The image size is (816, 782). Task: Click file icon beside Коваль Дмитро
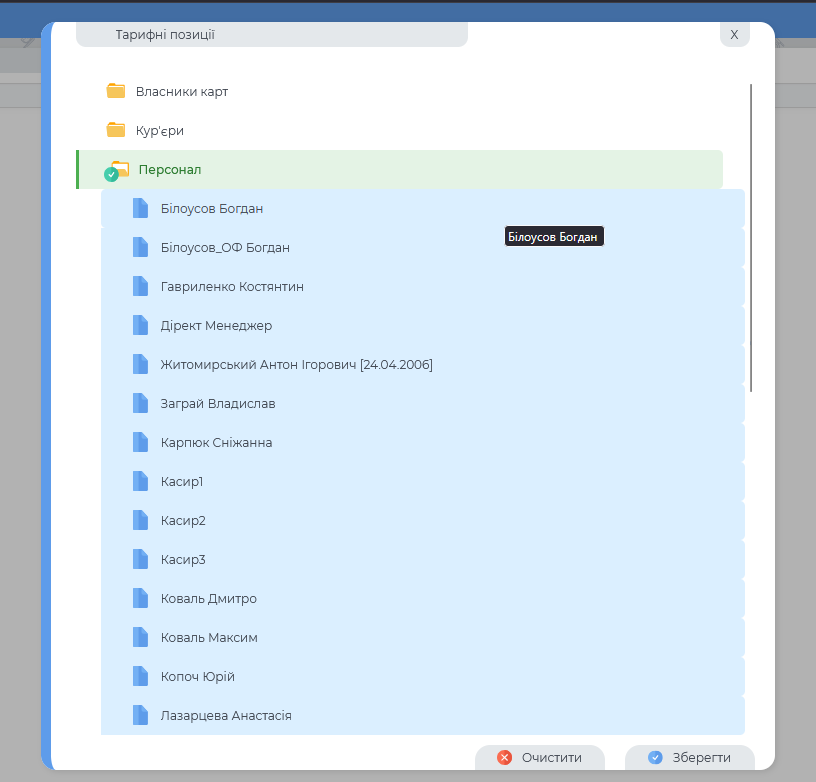140,598
